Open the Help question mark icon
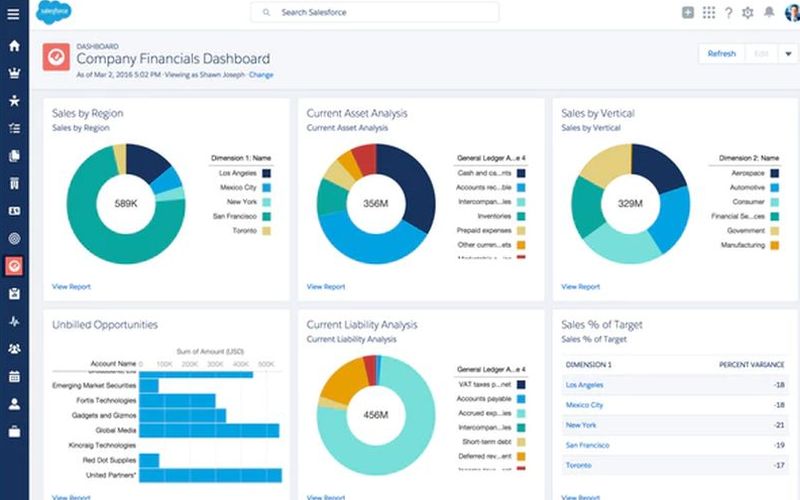This screenshot has height=500, width=800. 729,13
